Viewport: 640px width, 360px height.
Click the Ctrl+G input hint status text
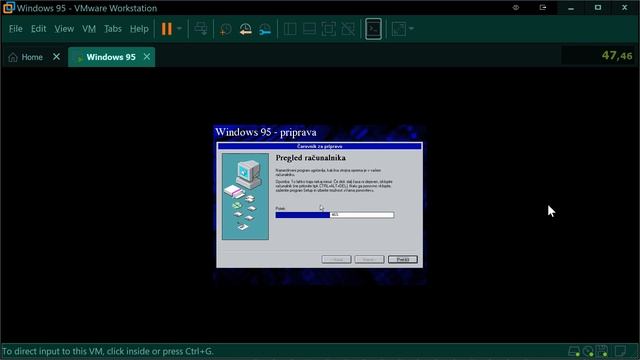pos(108,351)
